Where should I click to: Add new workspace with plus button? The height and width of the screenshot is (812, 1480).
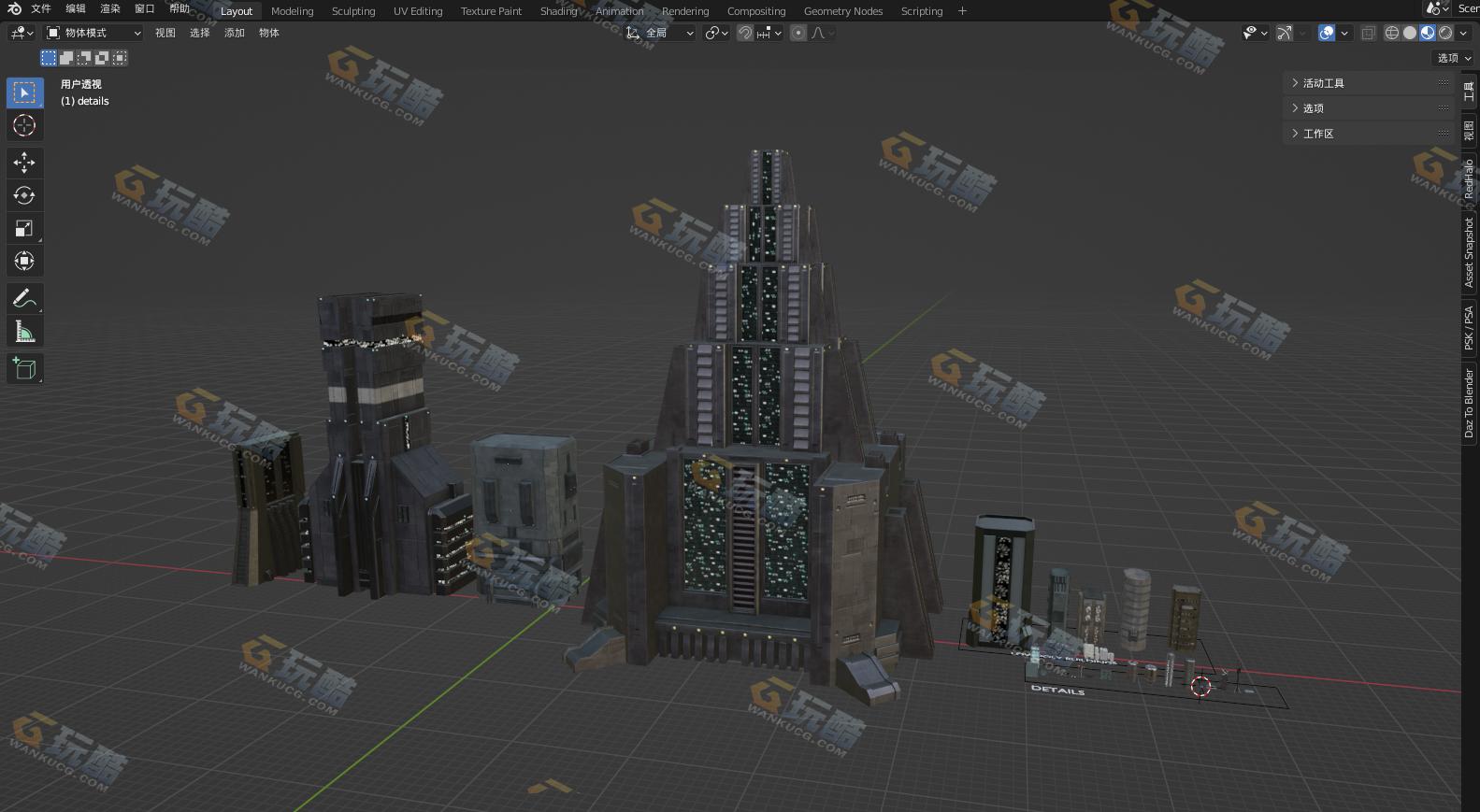point(962,11)
